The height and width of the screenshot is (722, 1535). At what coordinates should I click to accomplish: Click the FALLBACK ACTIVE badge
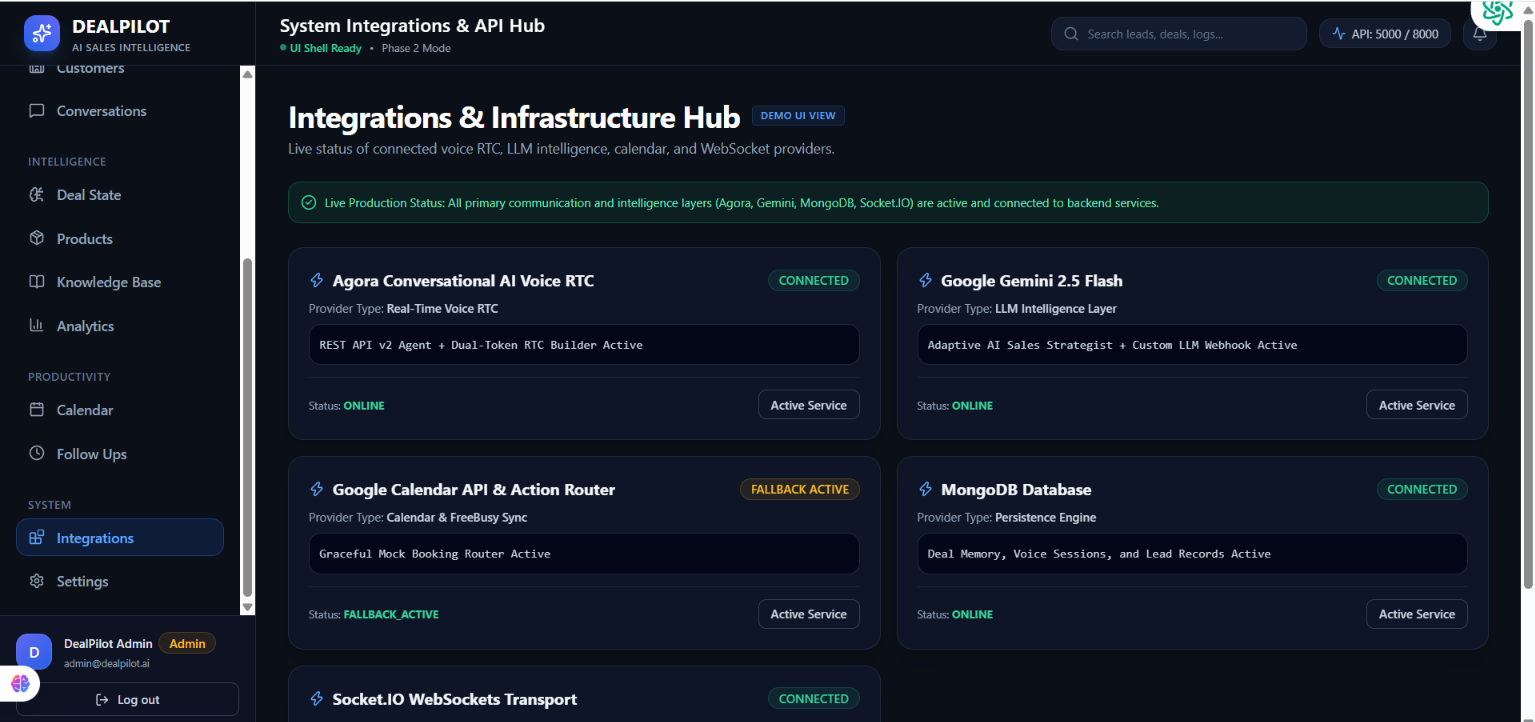pos(799,490)
